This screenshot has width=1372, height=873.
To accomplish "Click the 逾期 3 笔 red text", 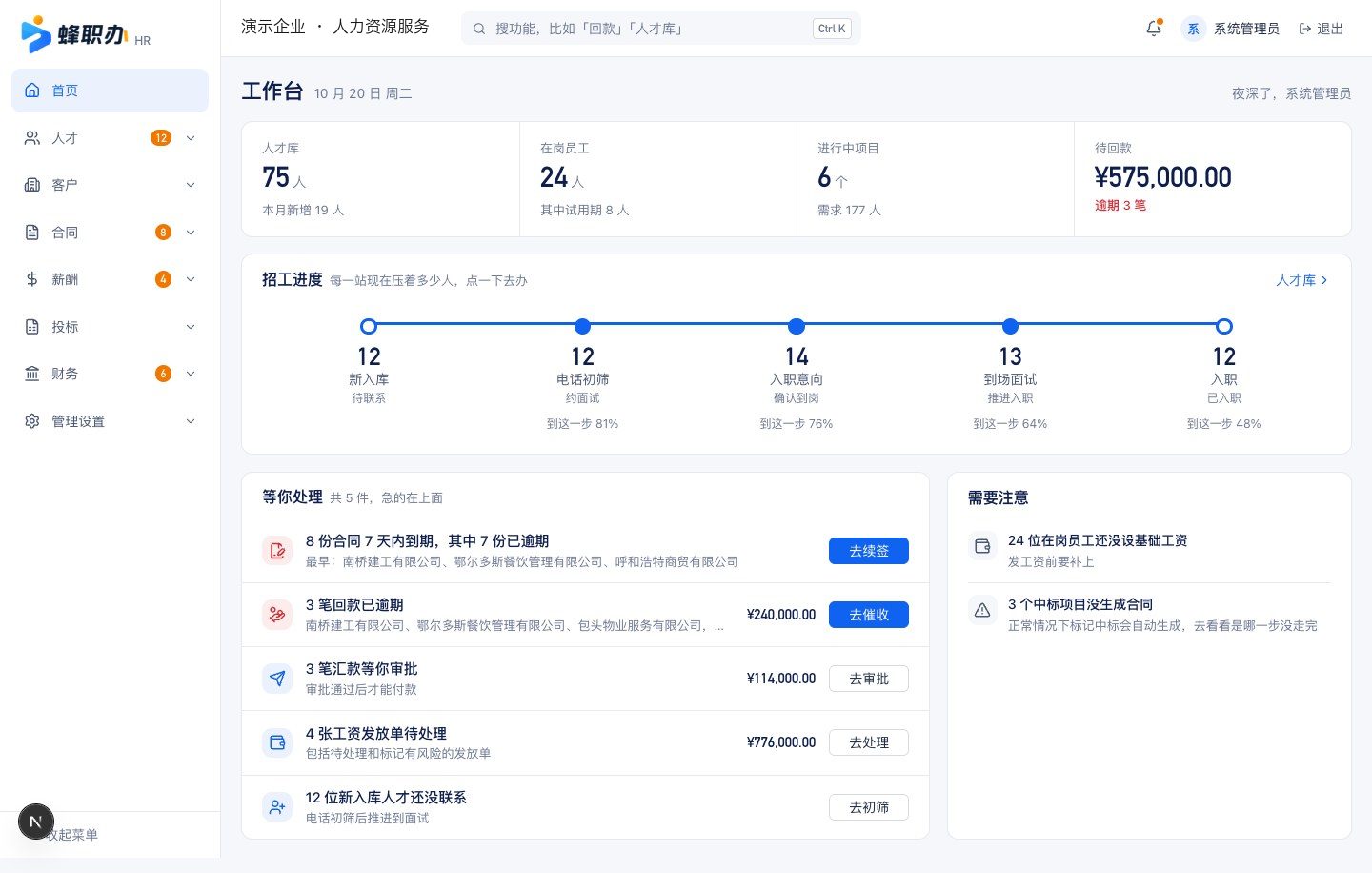I will tap(1120, 206).
